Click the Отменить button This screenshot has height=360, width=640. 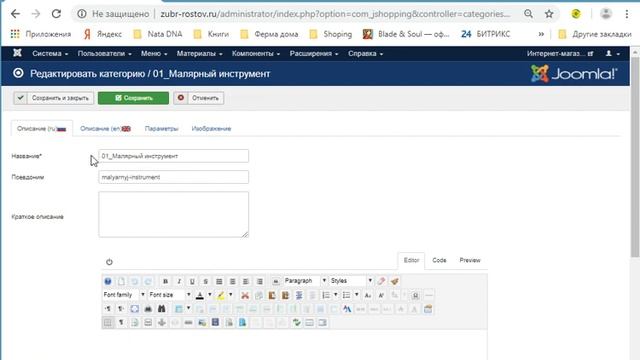pyautogui.click(x=198, y=98)
